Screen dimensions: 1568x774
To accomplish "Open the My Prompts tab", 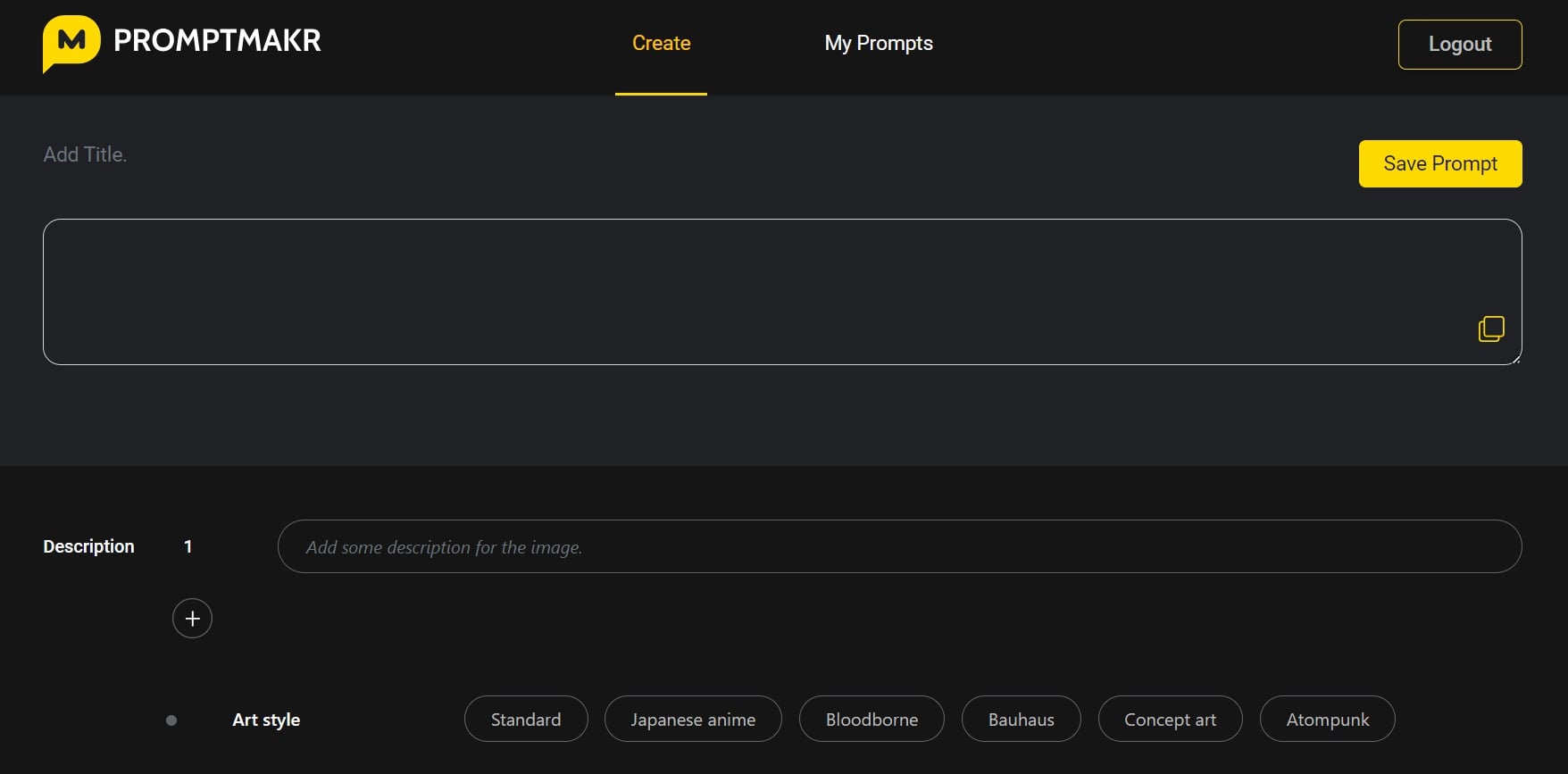I will point(878,44).
